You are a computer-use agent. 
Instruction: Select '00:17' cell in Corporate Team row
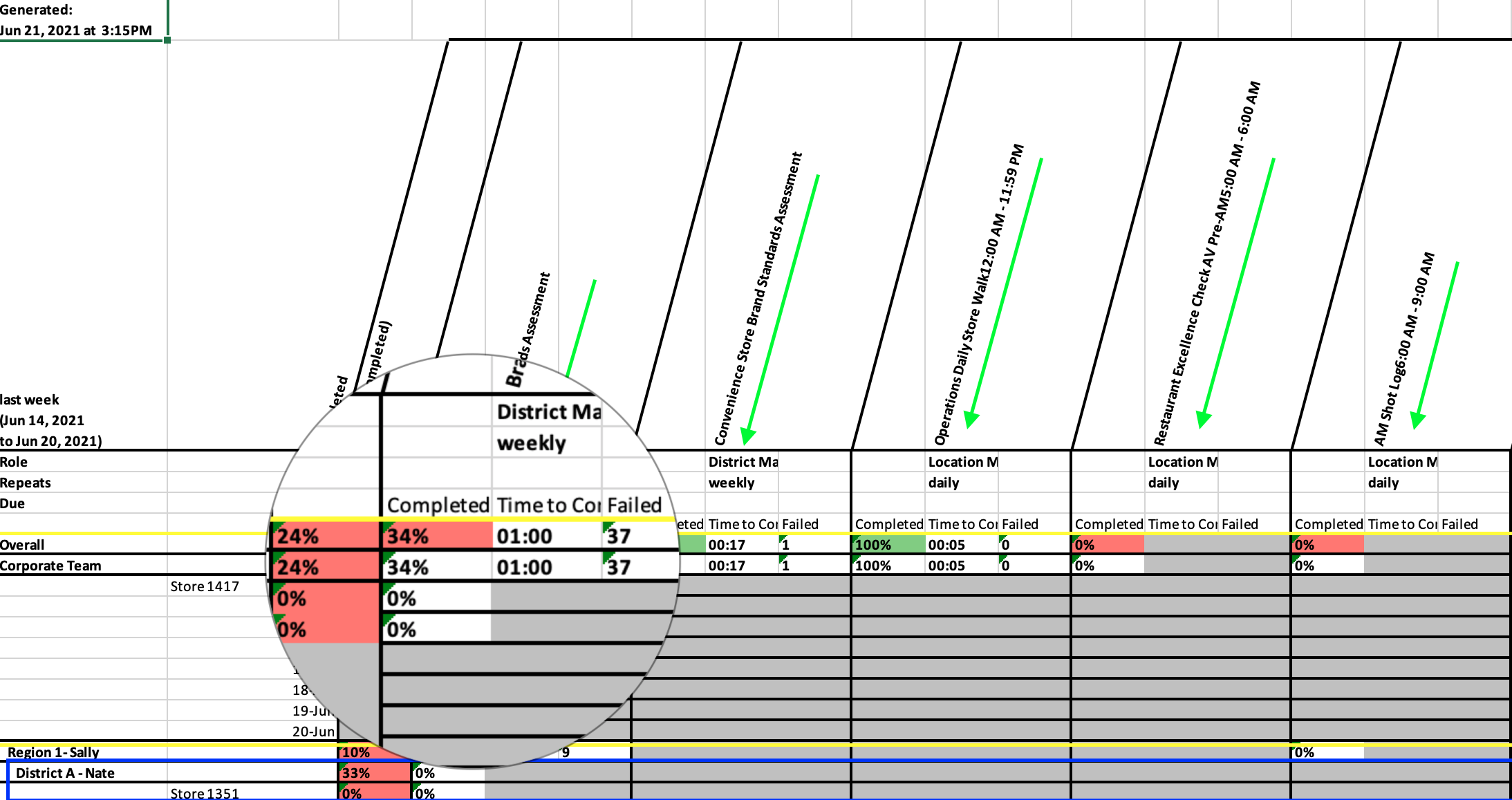743,566
